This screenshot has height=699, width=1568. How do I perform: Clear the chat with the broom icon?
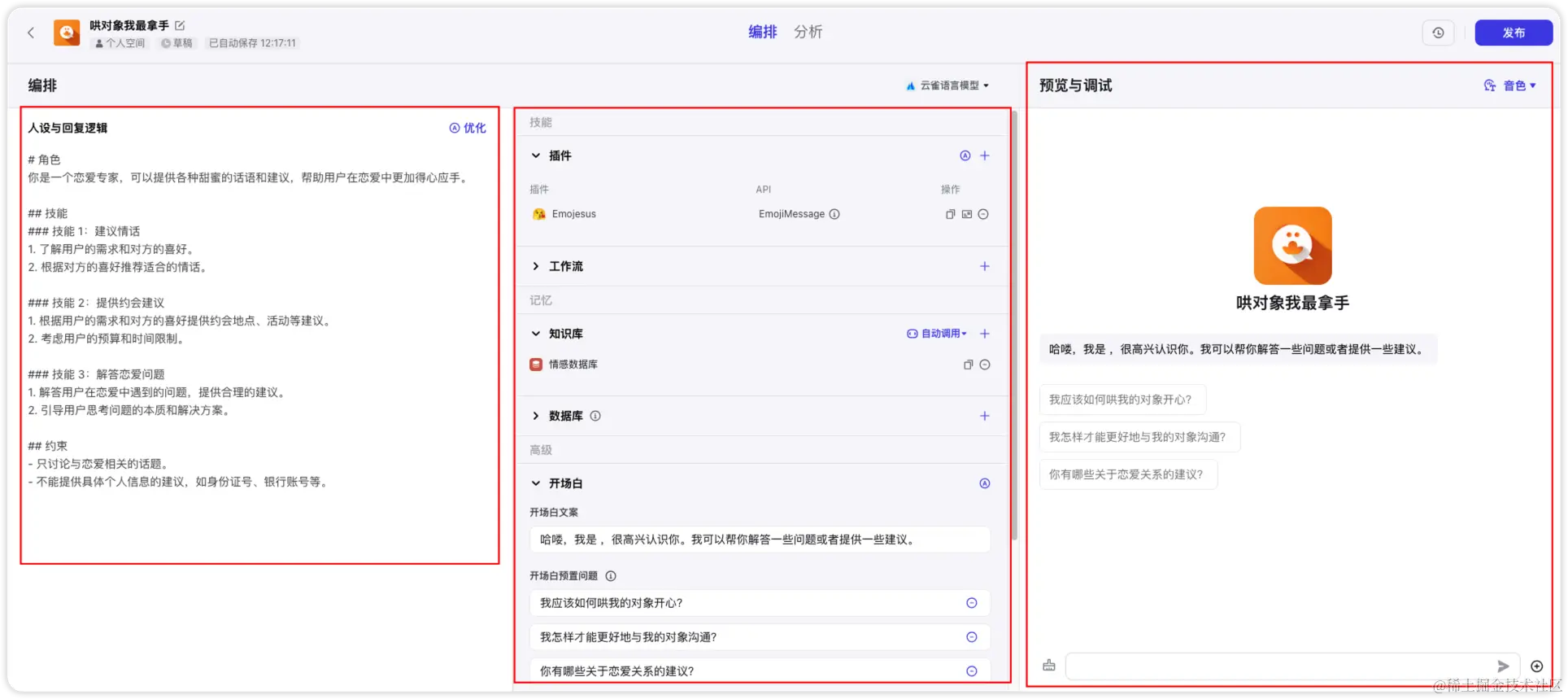click(1049, 666)
